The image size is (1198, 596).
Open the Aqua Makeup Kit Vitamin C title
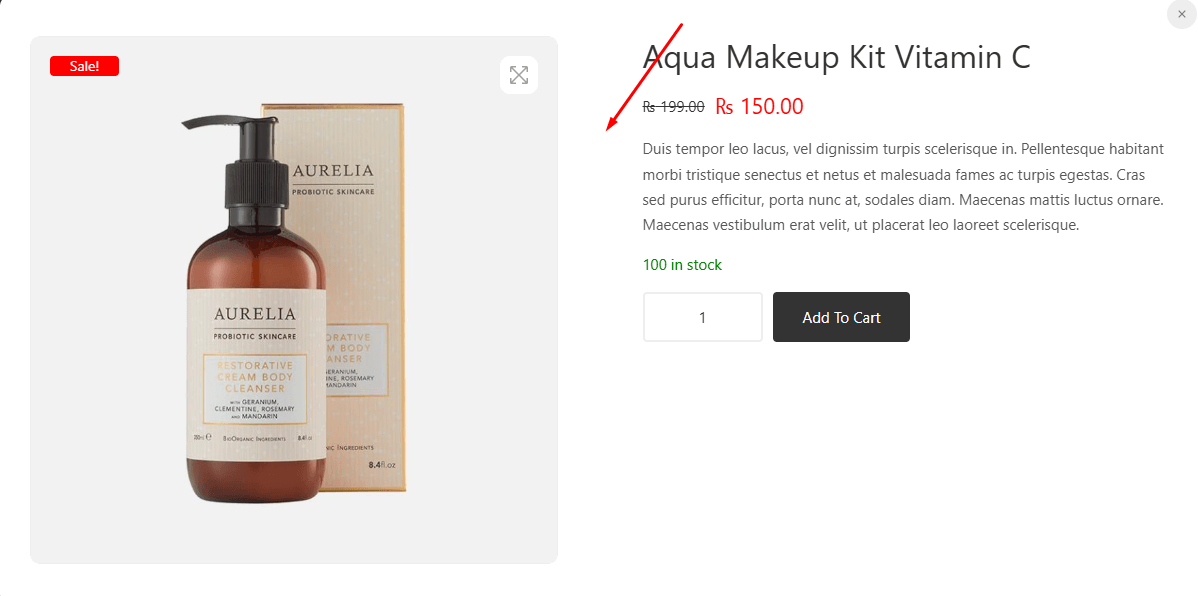(x=836, y=57)
